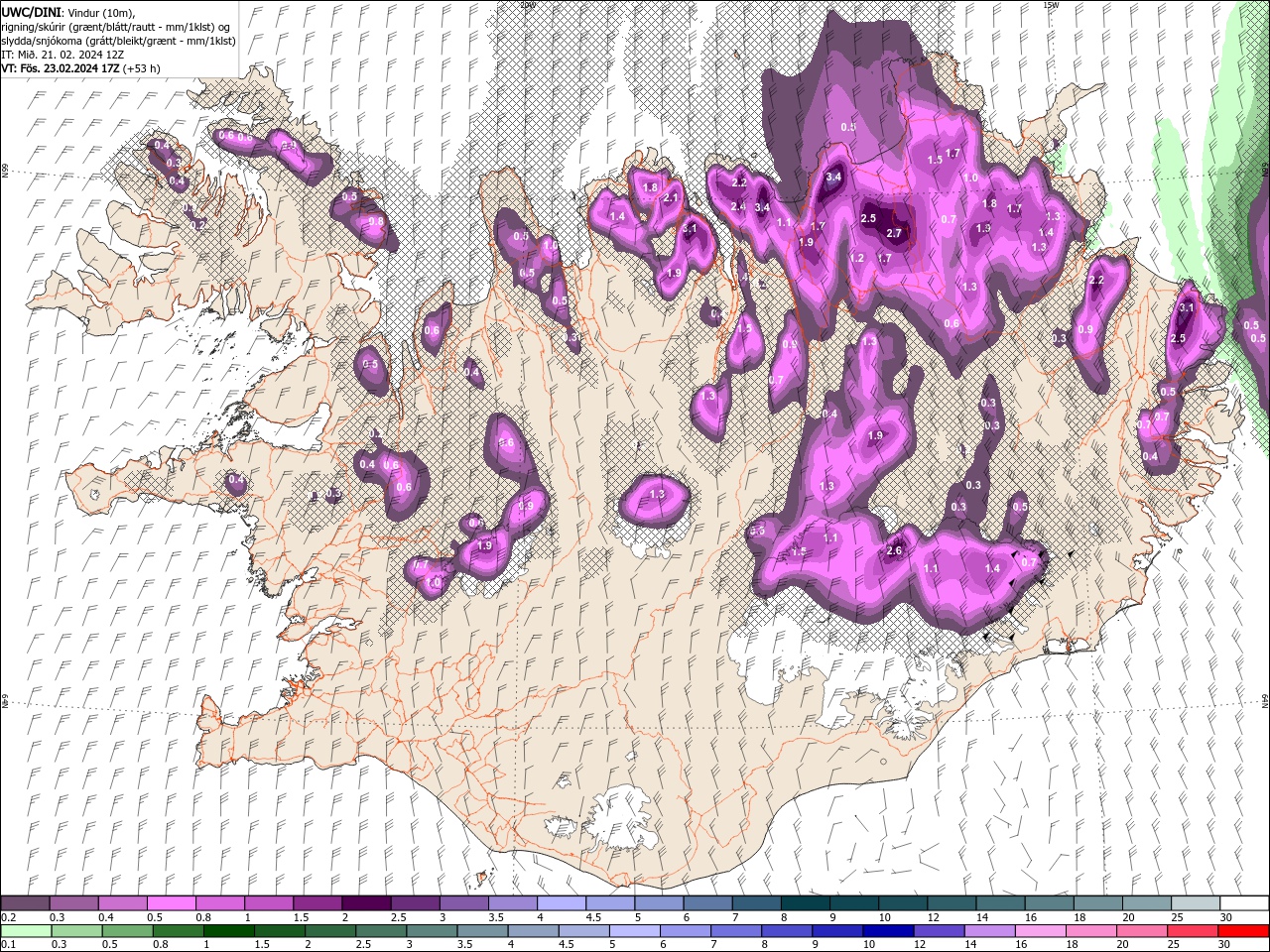The width and height of the screenshot is (1270, 952).
Task: Select the 'VT: Fös. 23.02.2024 17Z (+53 h)' line
Action: point(81,68)
